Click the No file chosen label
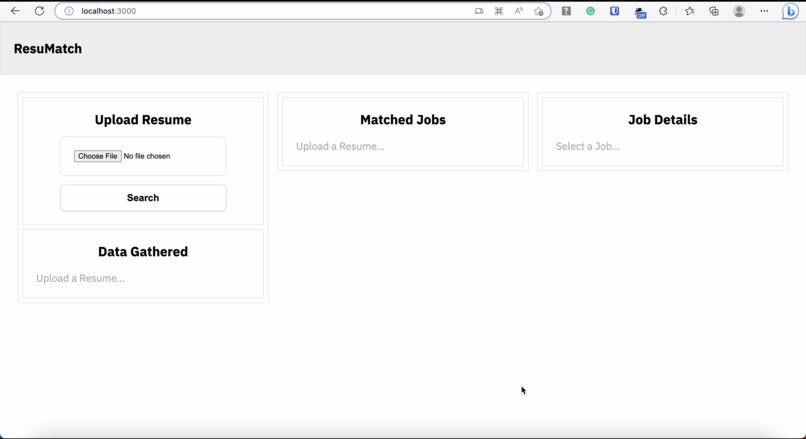 [147, 156]
